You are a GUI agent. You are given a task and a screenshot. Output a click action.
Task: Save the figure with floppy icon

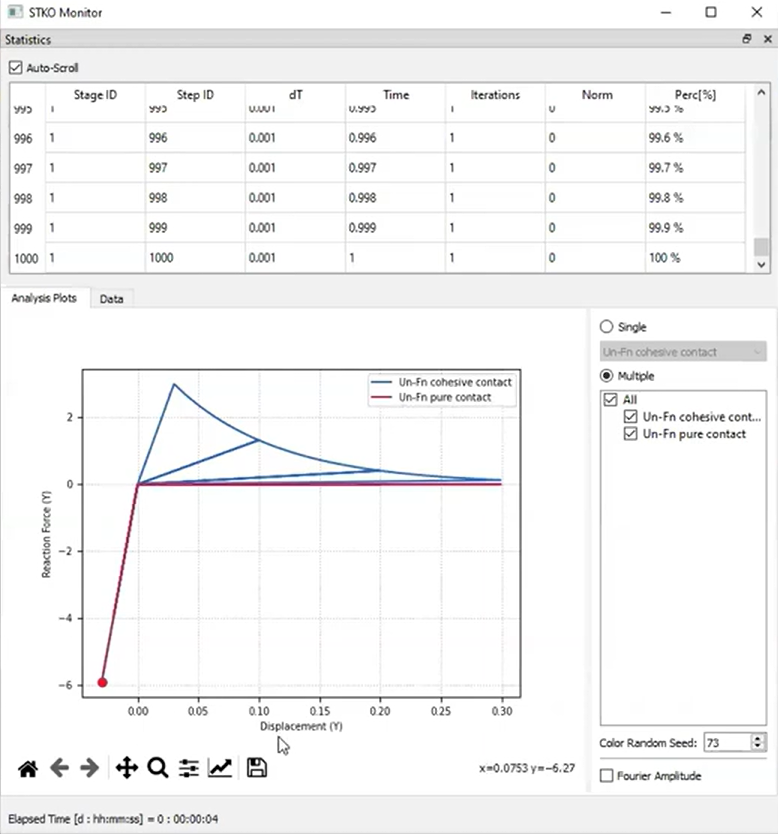(256, 768)
